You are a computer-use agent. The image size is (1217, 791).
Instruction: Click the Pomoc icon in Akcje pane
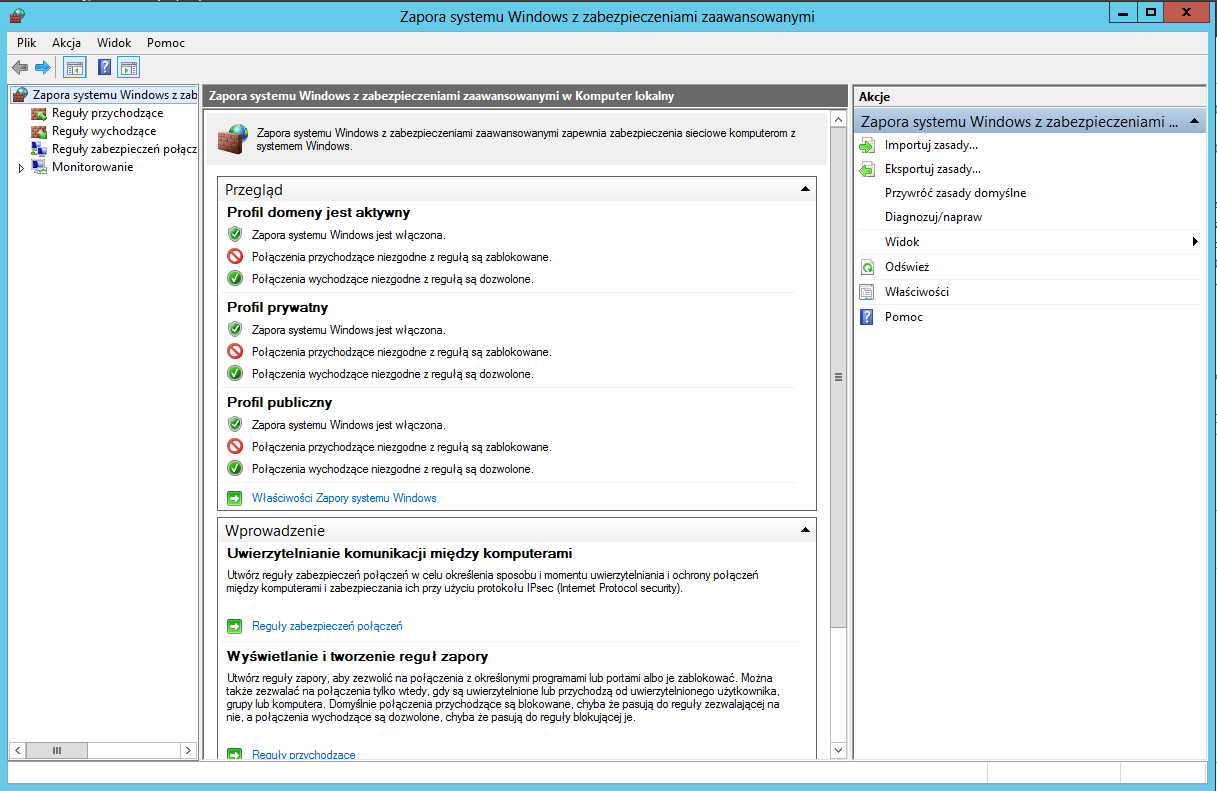click(867, 317)
